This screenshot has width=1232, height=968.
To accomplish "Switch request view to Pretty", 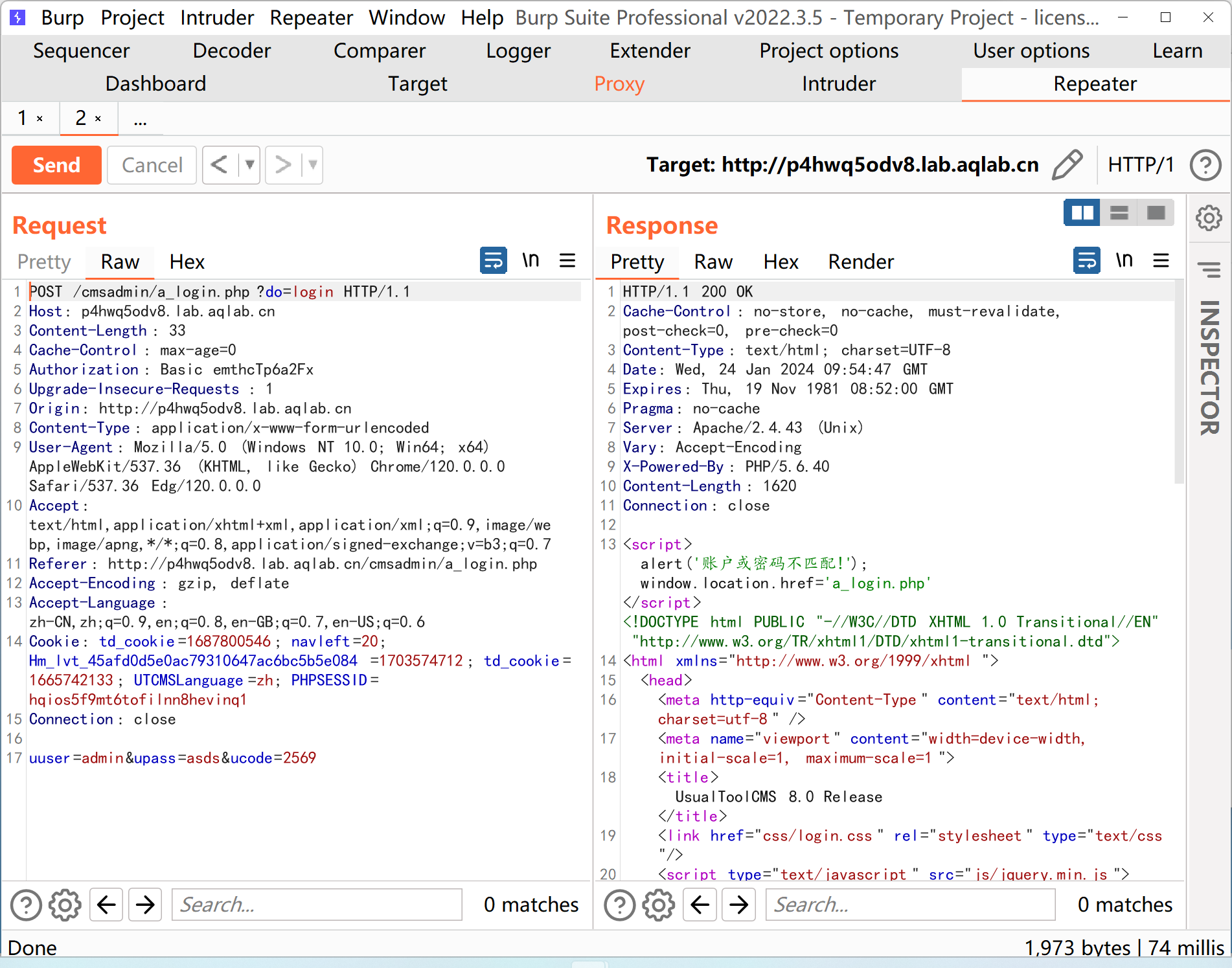I will [44, 262].
